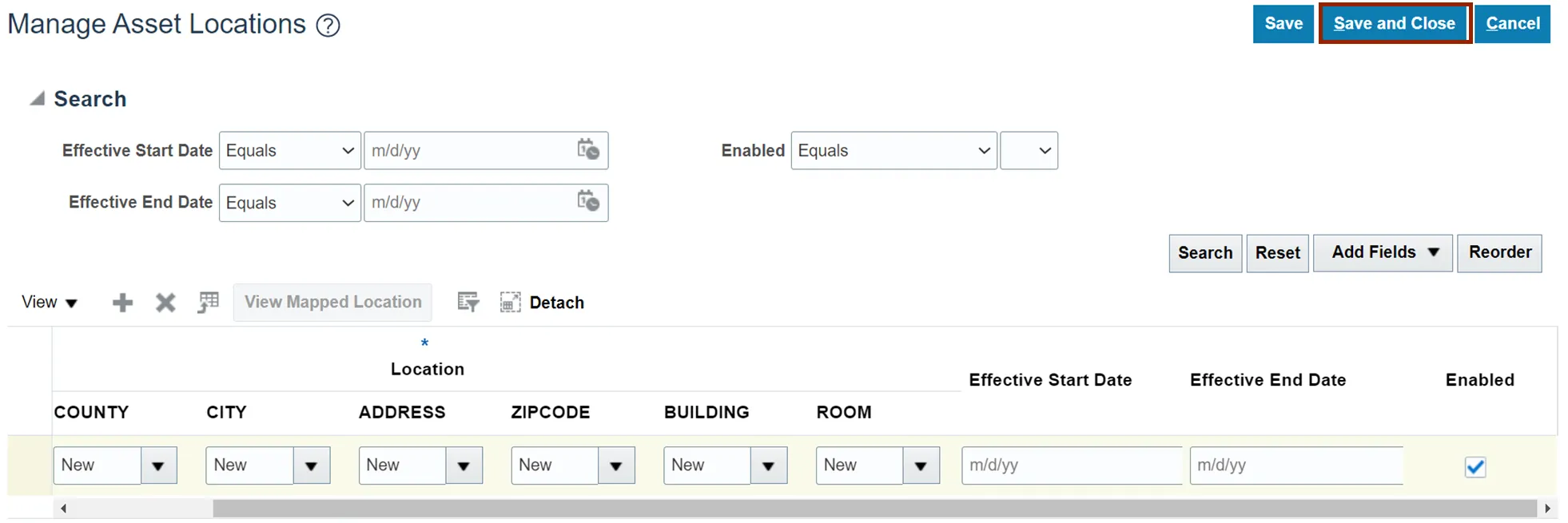Collapse the Search section triangle

click(x=37, y=98)
